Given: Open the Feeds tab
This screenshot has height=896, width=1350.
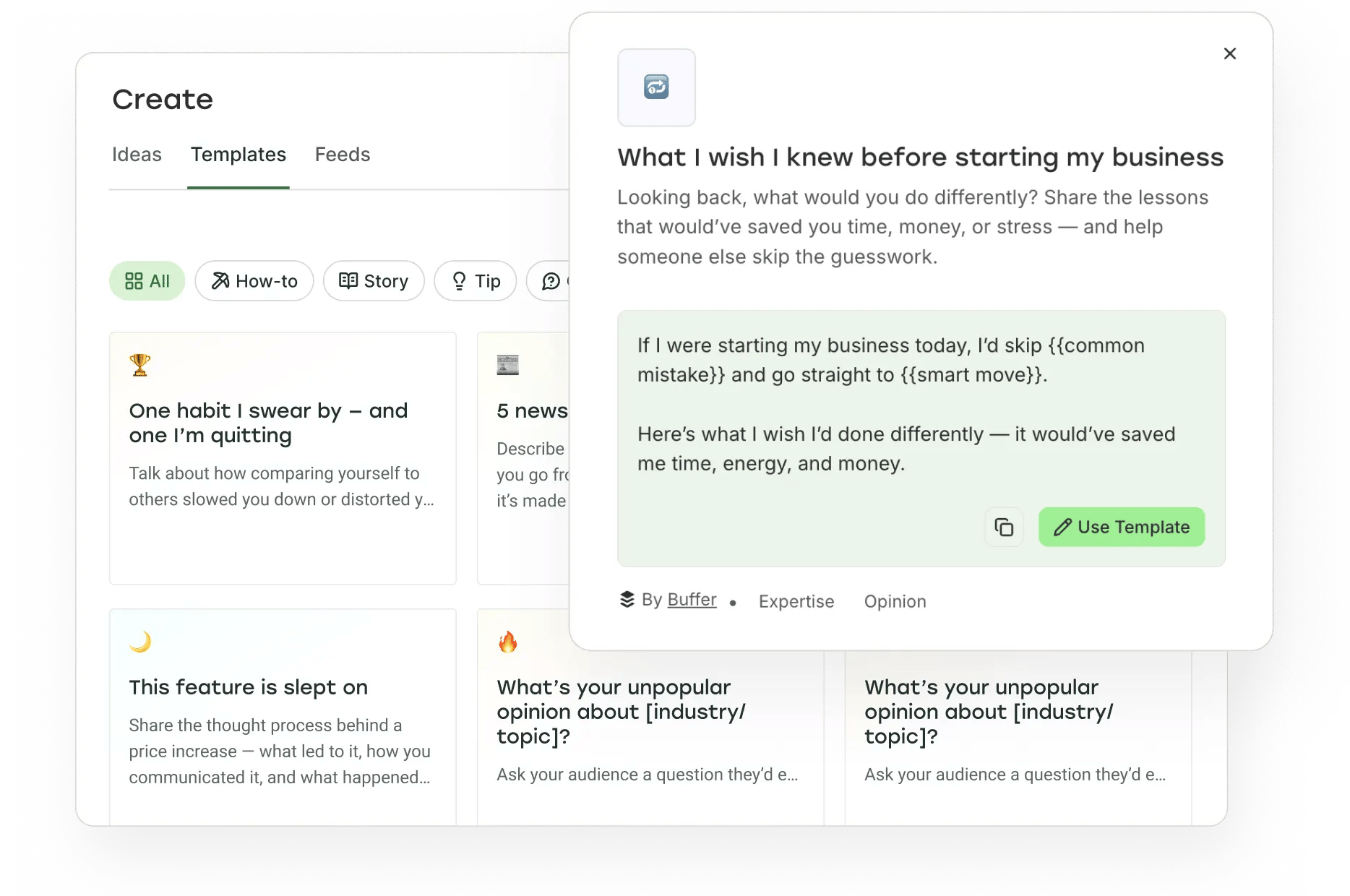Looking at the screenshot, I should pos(342,155).
